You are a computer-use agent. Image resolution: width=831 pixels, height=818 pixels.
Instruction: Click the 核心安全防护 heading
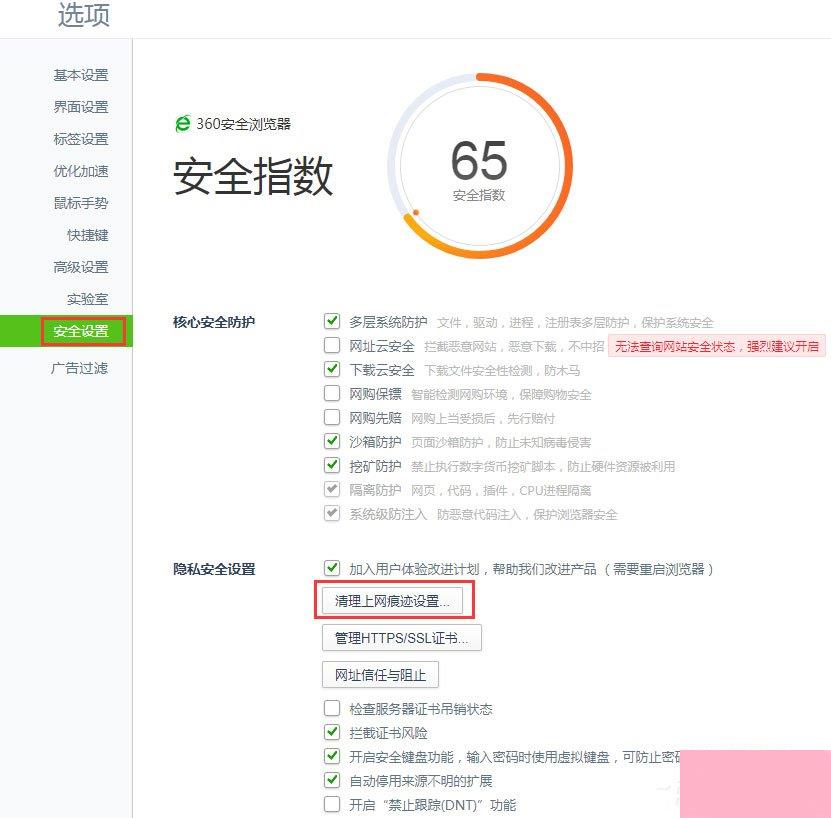pos(214,322)
